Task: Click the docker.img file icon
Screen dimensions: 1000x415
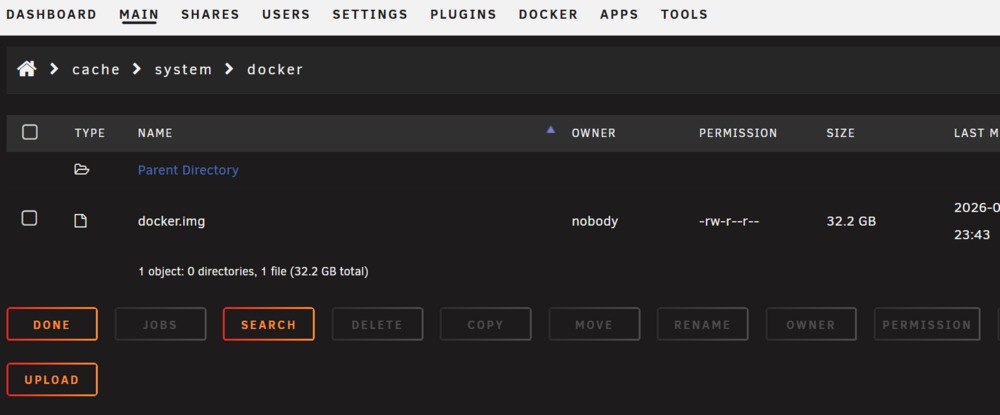Action: tap(80, 221)
